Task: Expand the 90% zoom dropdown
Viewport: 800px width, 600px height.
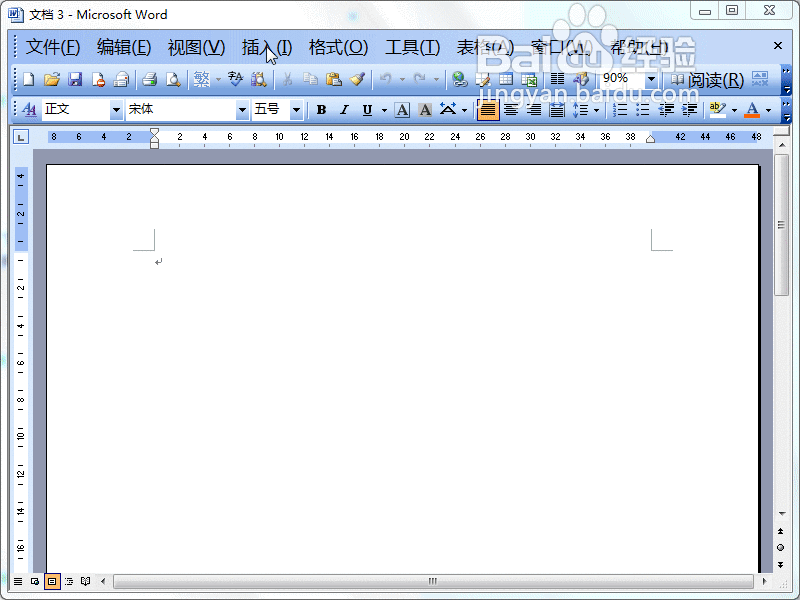Action: tap(651, 80)
